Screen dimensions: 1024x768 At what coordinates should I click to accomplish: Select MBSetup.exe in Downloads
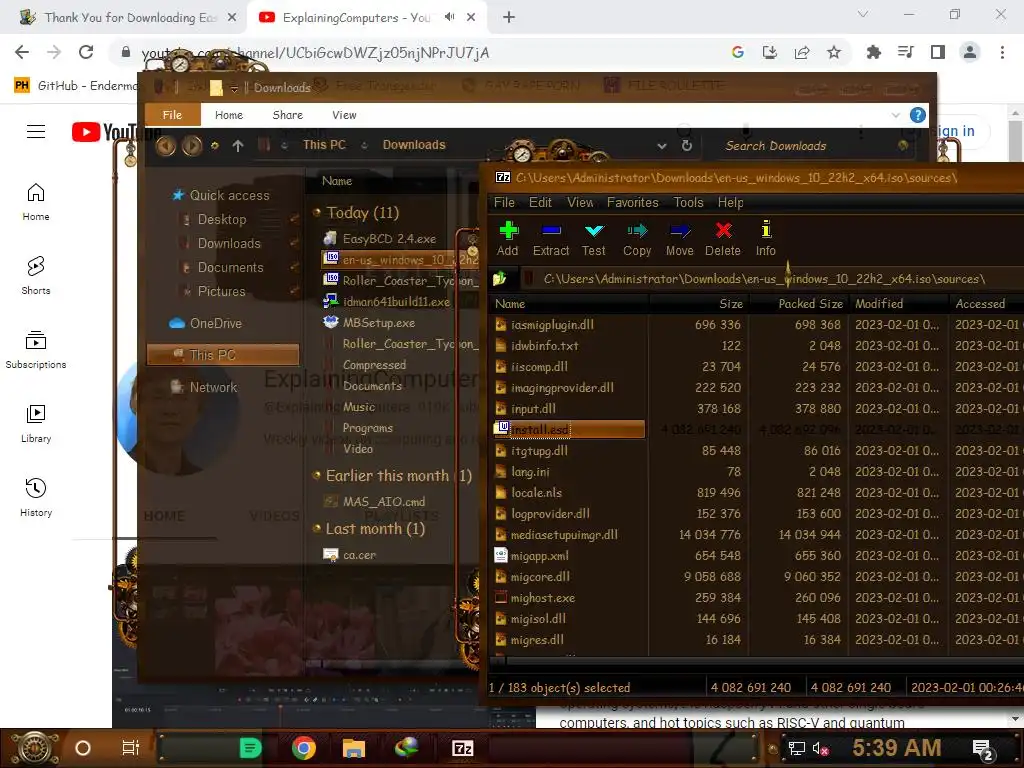point(378,323)
